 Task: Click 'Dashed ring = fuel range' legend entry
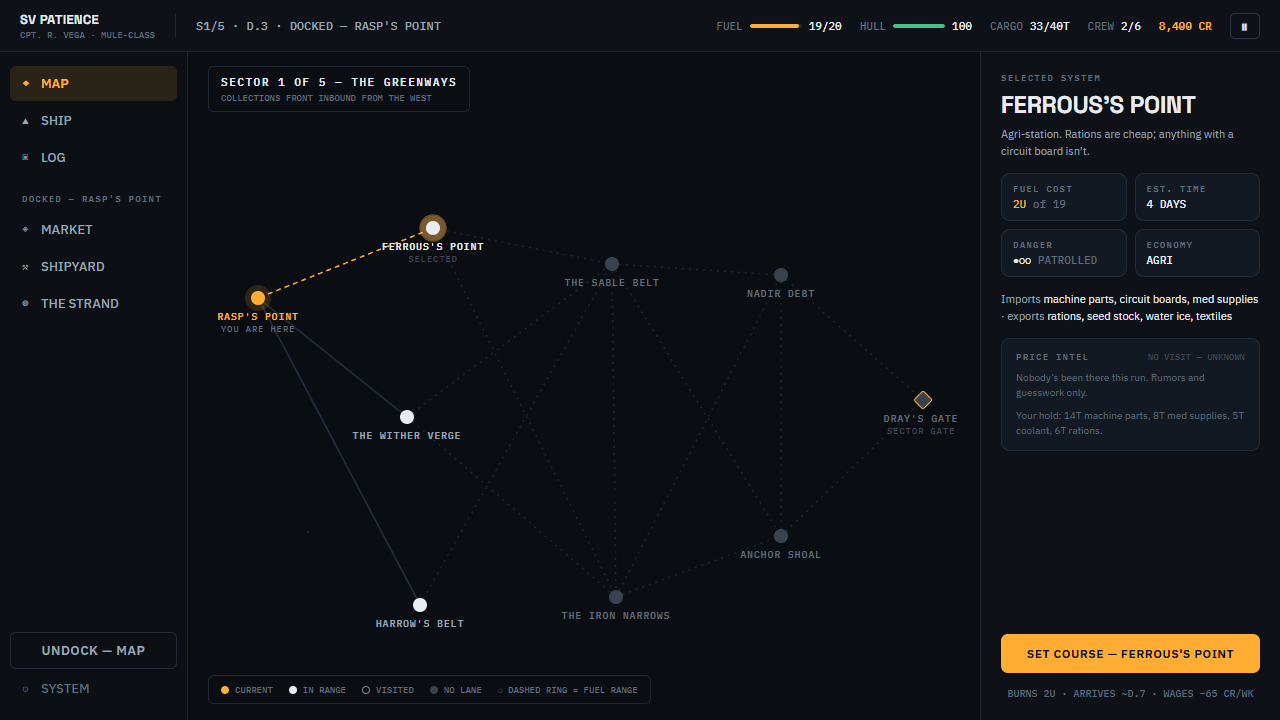click(x=567, y=690)
